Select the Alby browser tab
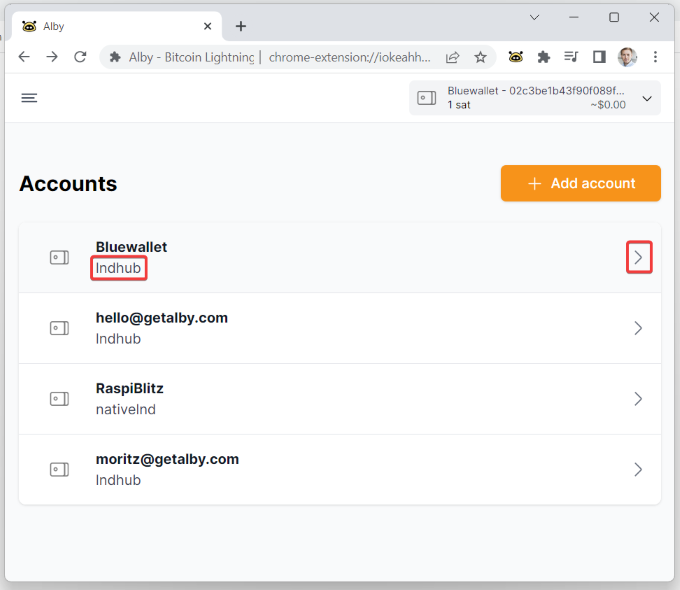Image resolution: width=680 pixels, height=590 pixels. [x=117, y=26]
